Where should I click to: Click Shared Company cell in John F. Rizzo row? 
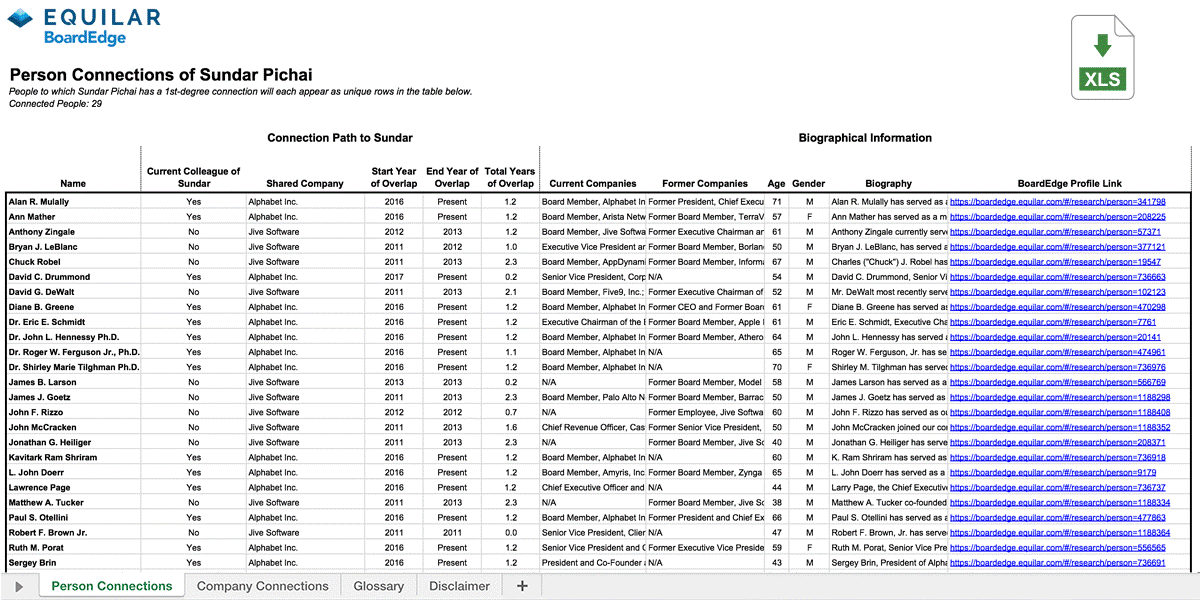click(x=305, y=413)
